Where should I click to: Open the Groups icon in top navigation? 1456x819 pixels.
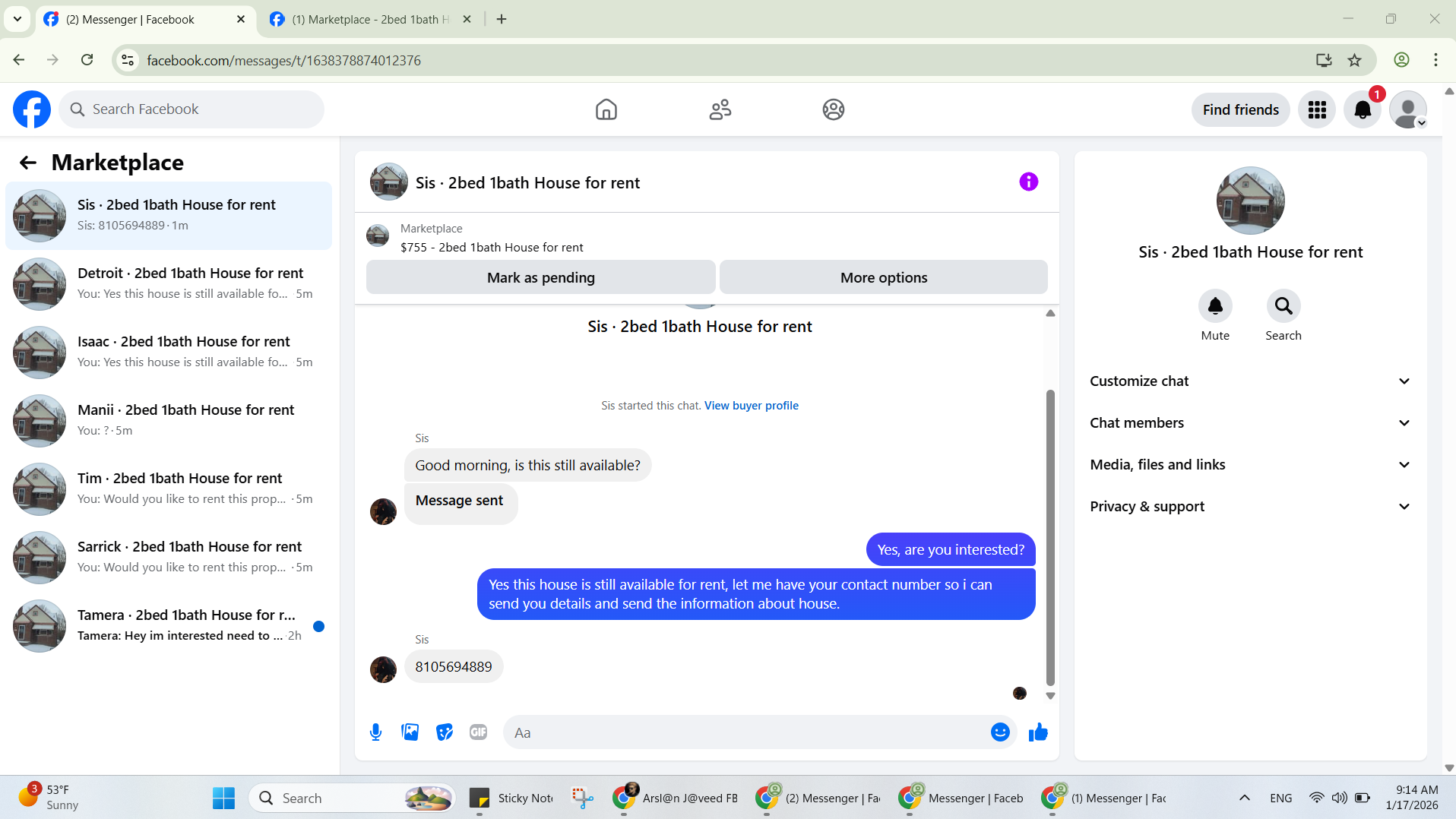(x=834, y=109)
